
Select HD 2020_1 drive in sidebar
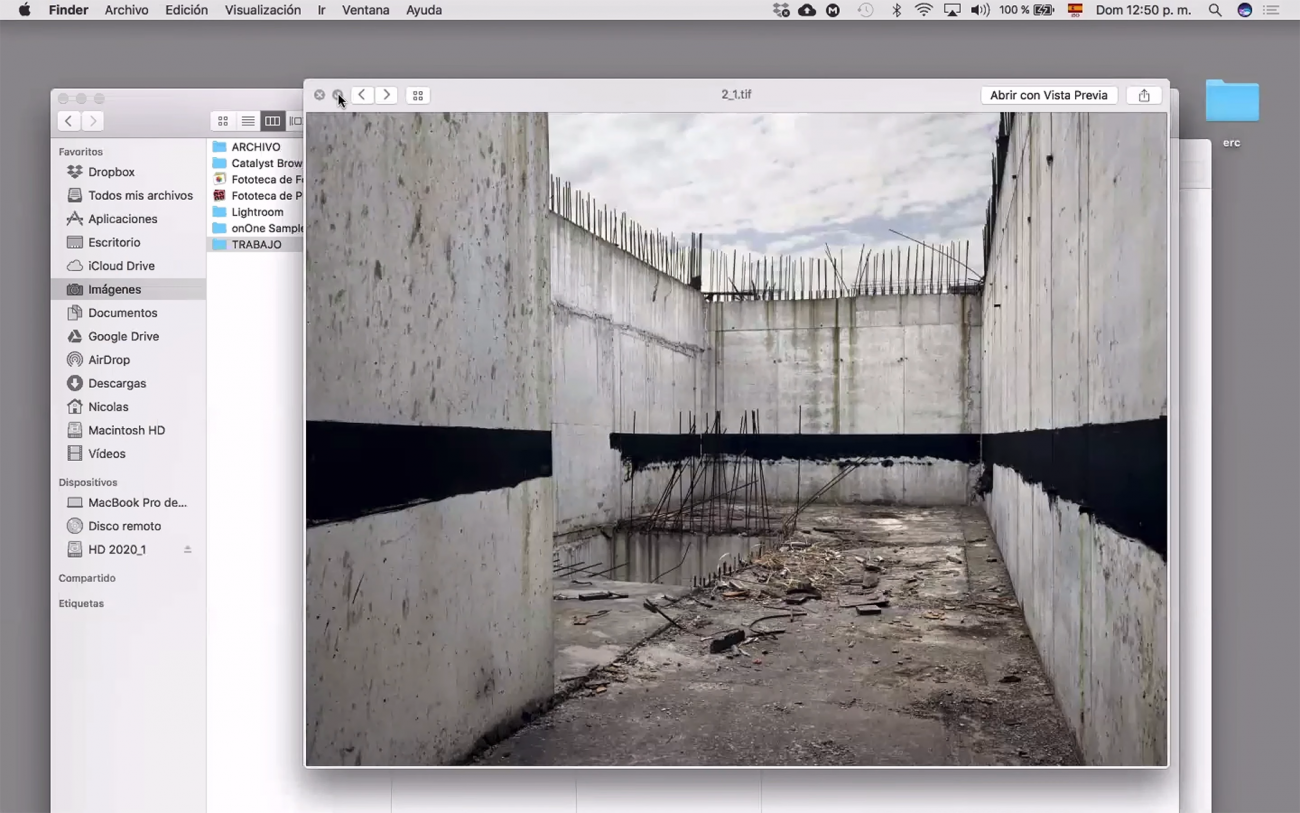tap(128, 550)
